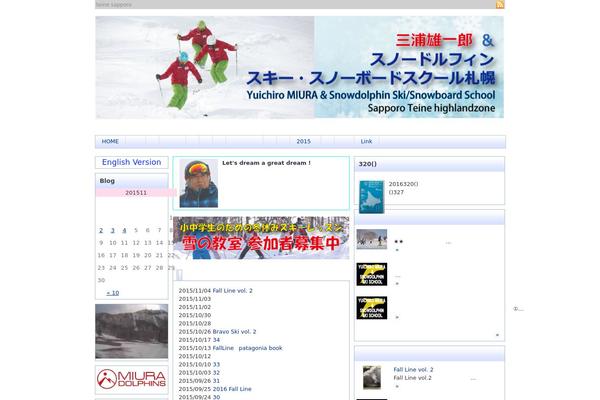Click the Blog panel heading
This screenshot has height=400, width=600.
click(x=132, y=181)
